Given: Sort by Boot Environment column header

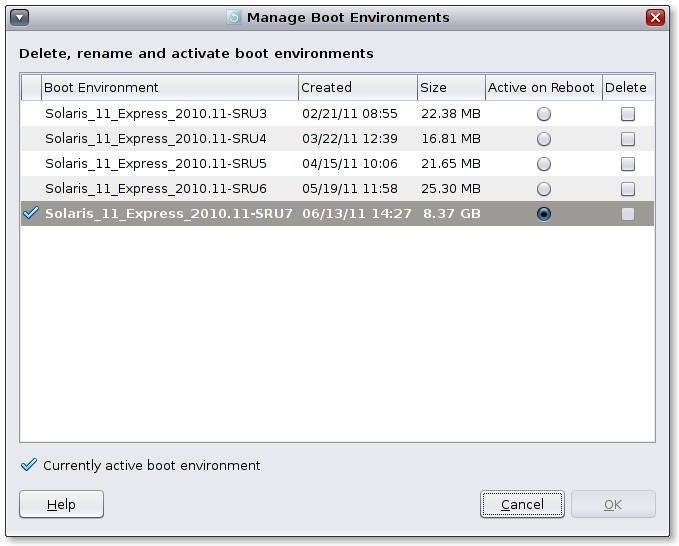Looking at the screenshot, I should coord(168,87).
